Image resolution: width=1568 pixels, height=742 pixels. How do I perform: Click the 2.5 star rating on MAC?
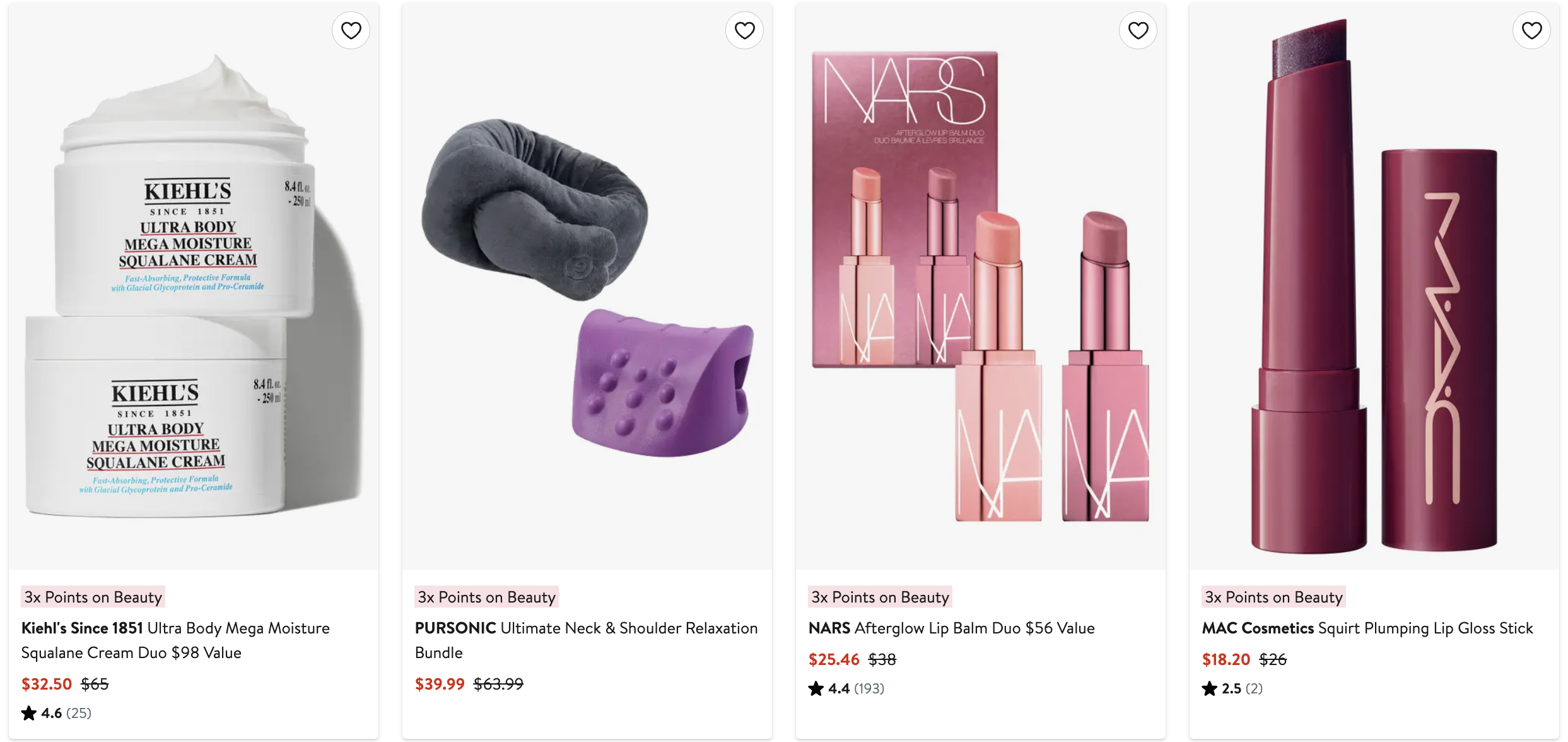click(x=1232, y=688)
